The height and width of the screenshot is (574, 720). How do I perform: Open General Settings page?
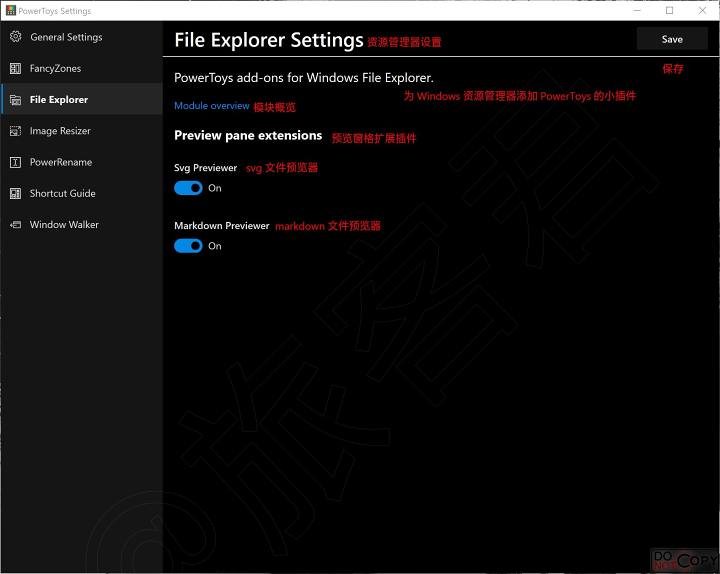[x=82, y=37]
